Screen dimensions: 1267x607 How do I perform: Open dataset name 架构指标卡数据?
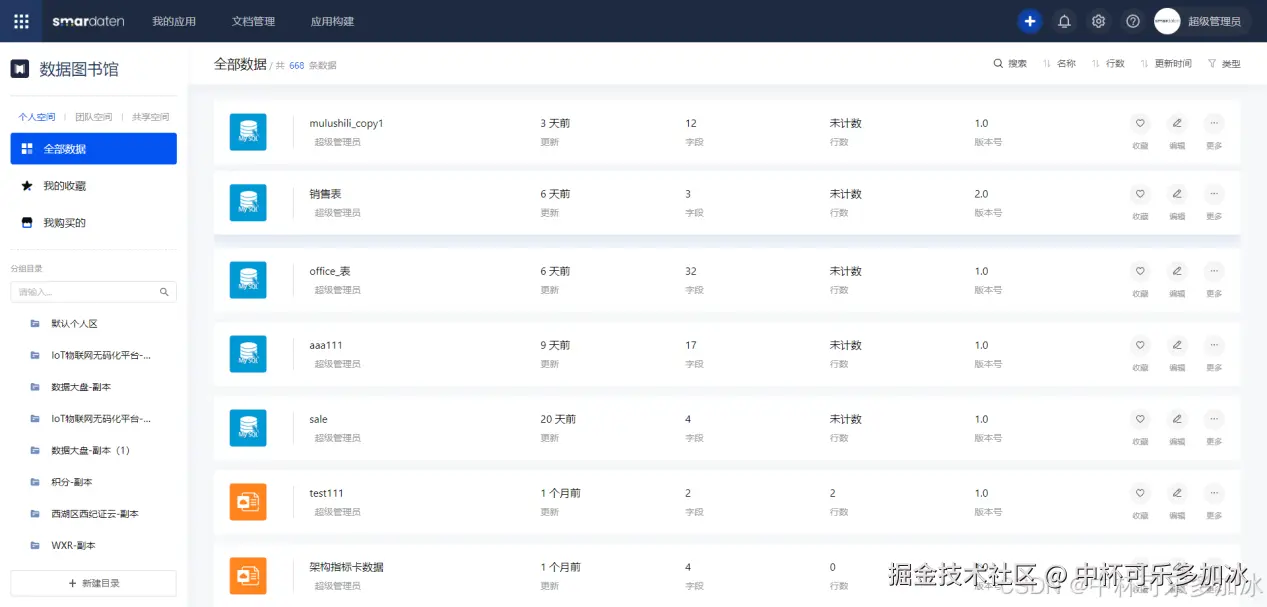click(x=346, y=567)
